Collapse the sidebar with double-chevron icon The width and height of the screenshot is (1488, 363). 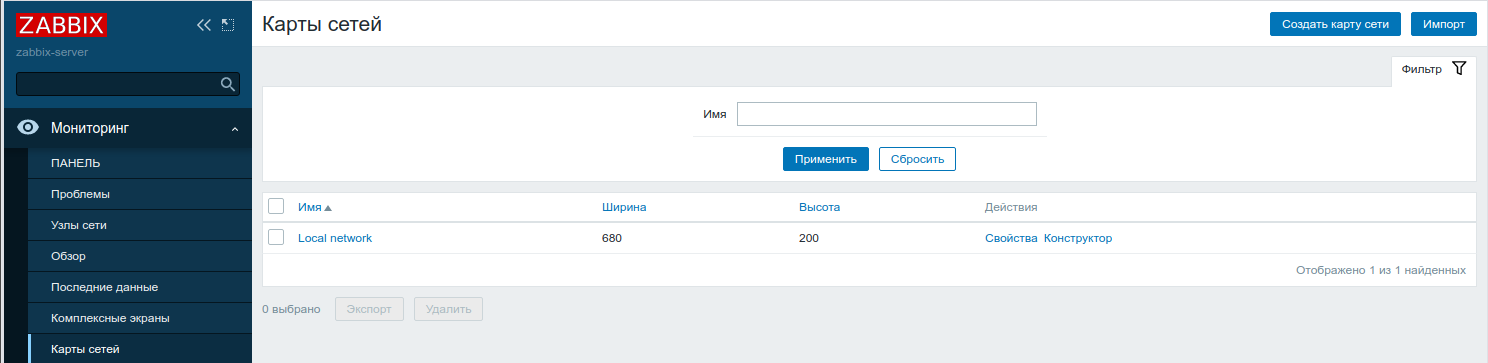pyautogui.click(x=204, y=25)
